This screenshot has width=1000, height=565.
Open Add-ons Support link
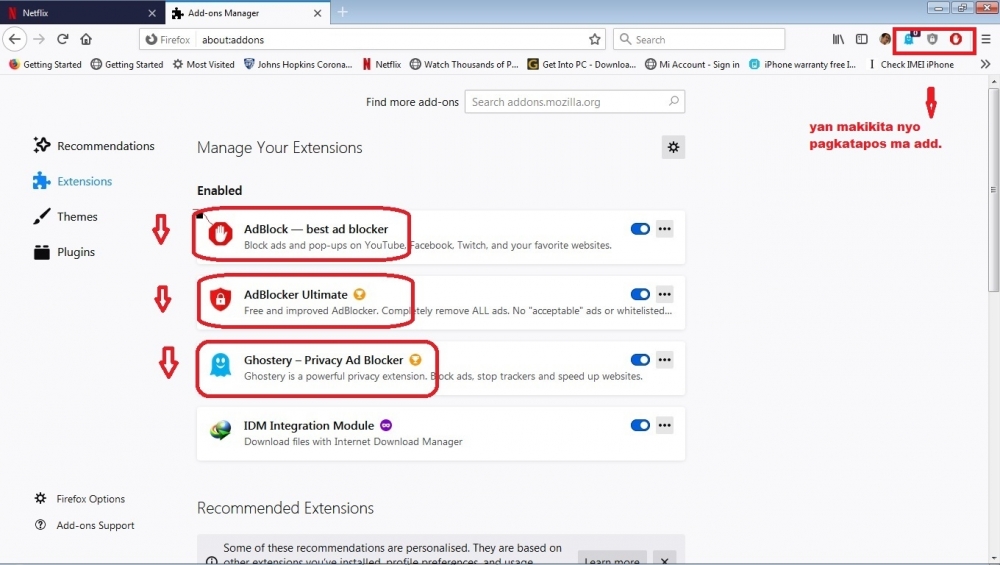(x=84, y=525)
